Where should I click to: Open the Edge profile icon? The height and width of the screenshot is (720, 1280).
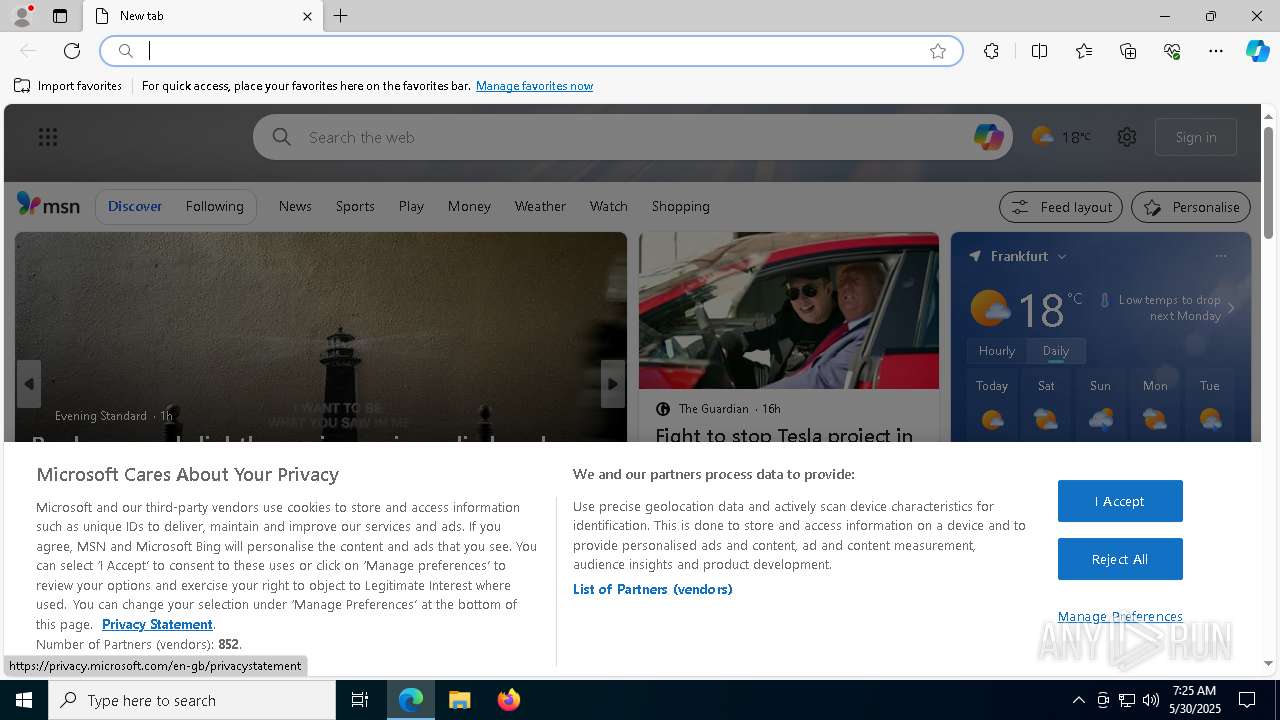click(21, 16)
